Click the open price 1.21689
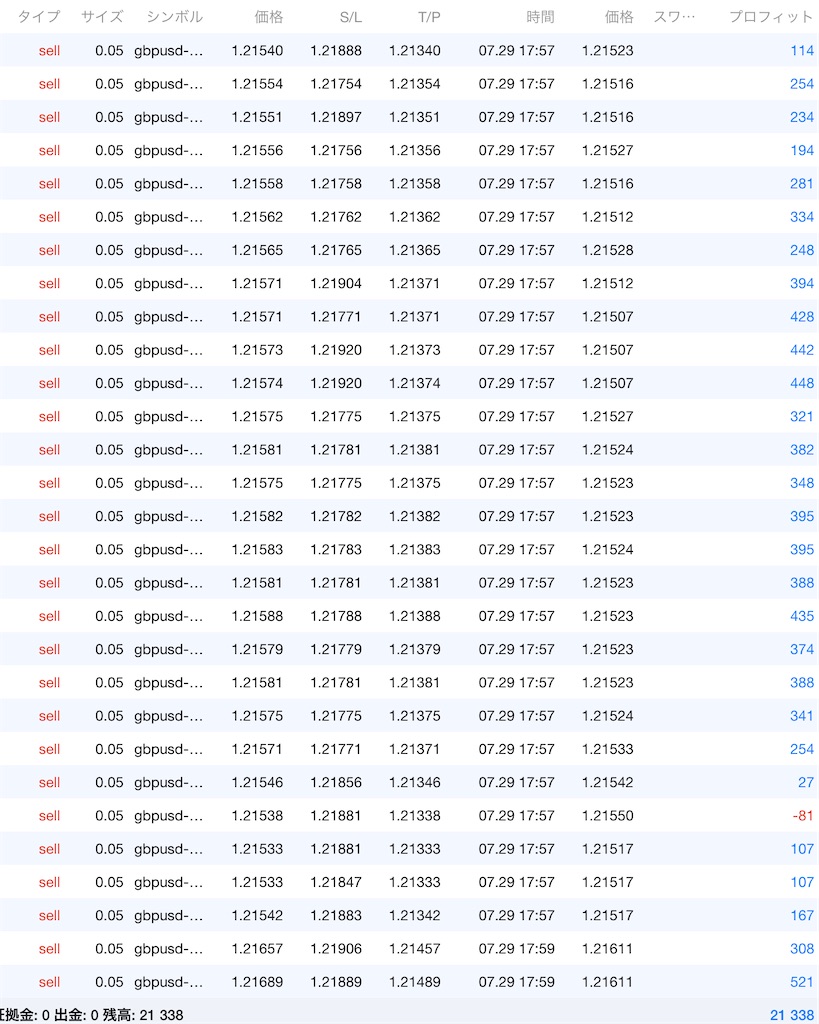The image size is (819, 1024). [x=257, y=982]
